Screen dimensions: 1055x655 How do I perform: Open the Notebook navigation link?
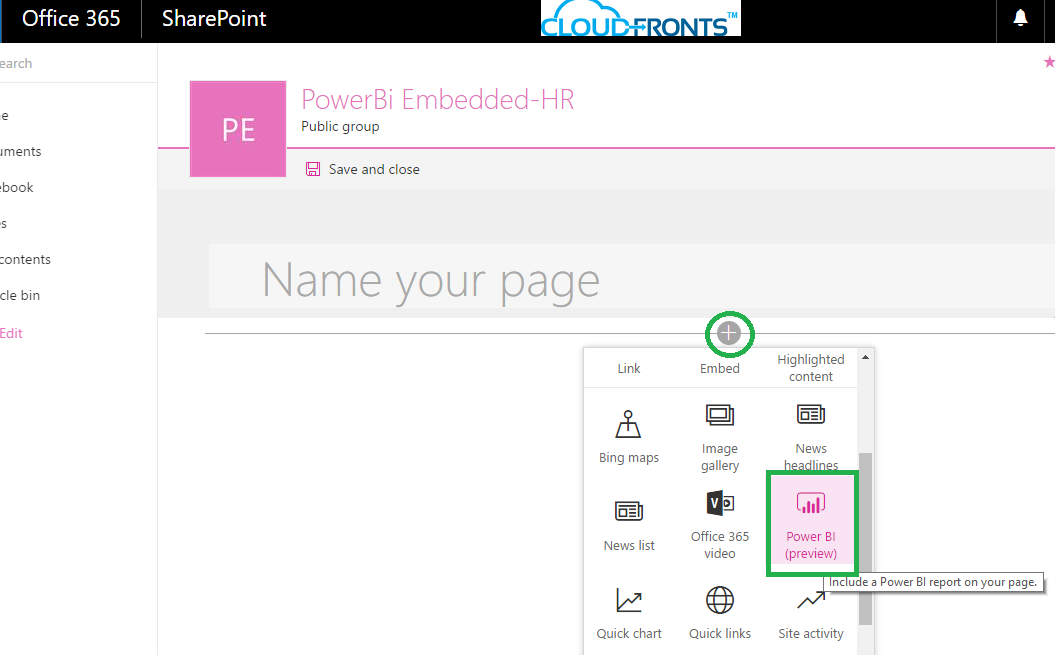(16, 187)
